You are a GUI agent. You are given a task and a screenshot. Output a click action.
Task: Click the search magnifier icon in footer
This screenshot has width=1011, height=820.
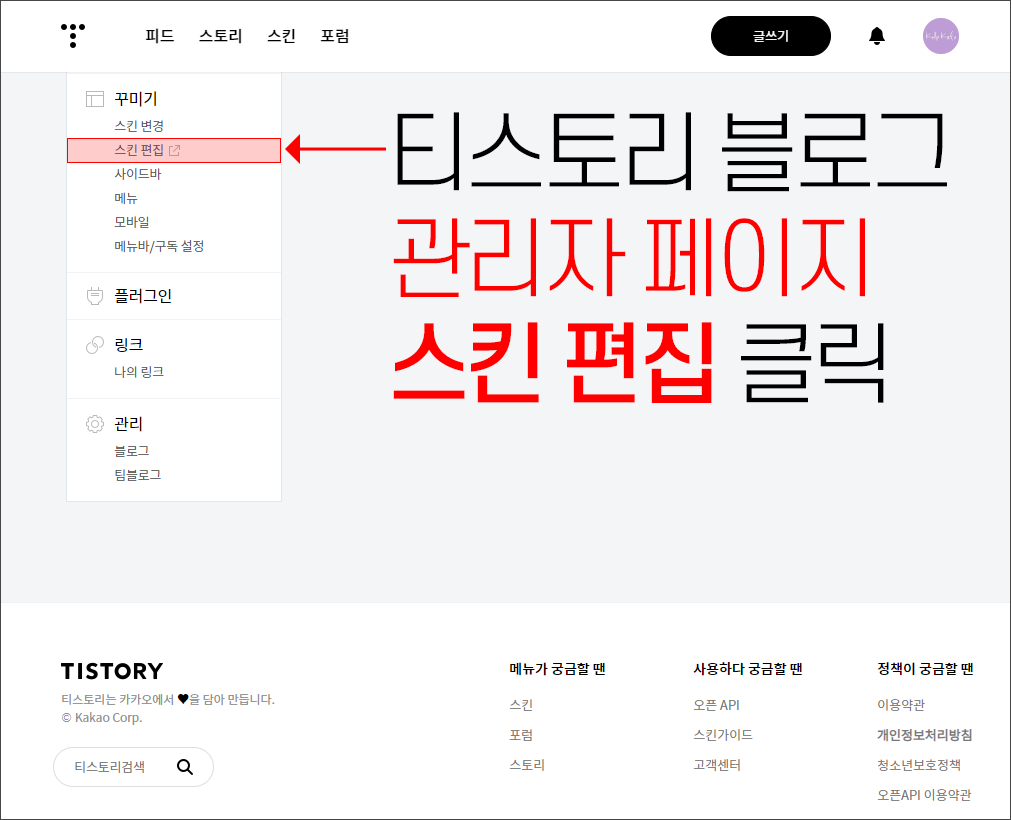pyautogui.click(x=185, y=766)
